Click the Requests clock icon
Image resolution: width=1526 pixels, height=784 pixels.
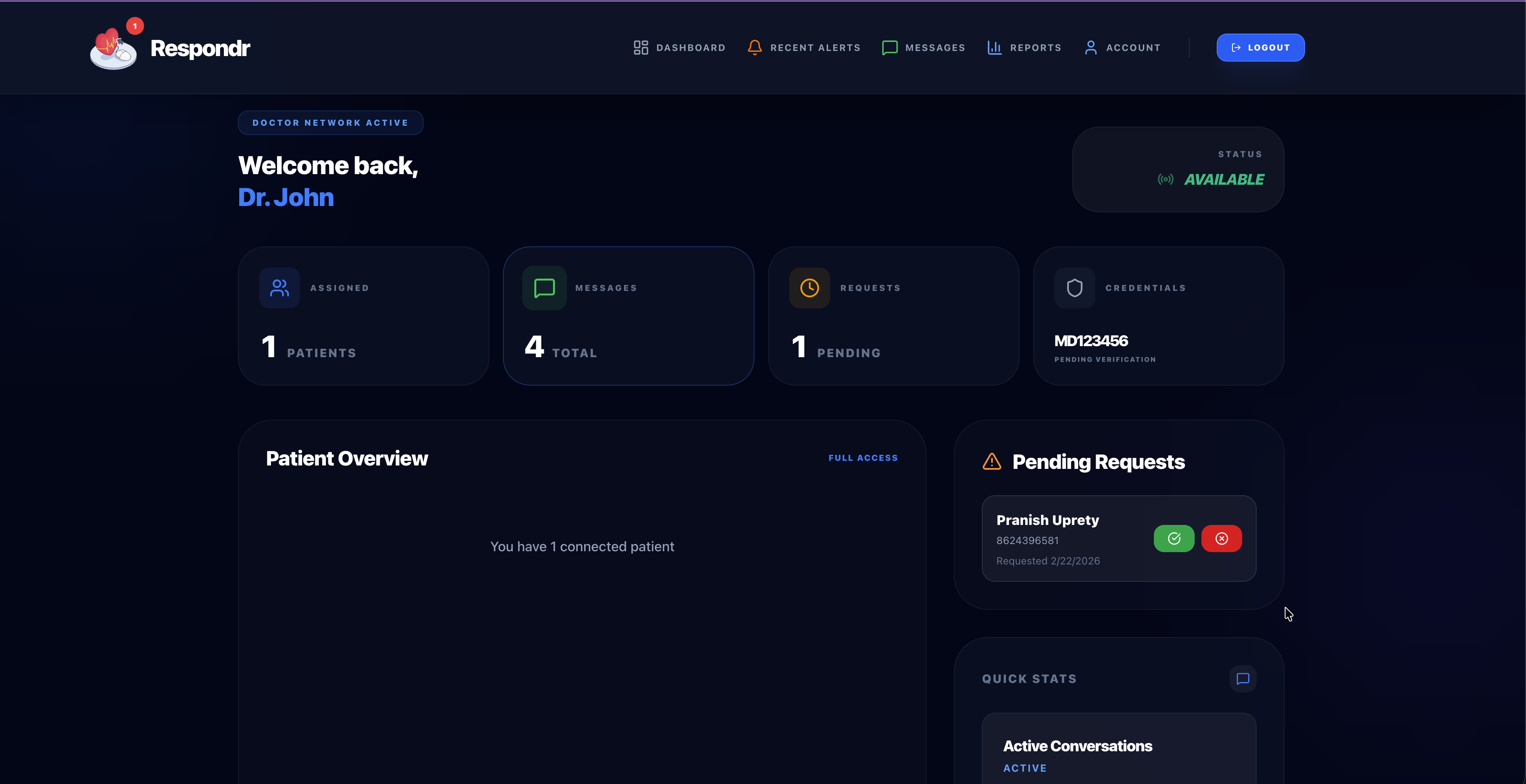tap(809, 288)
